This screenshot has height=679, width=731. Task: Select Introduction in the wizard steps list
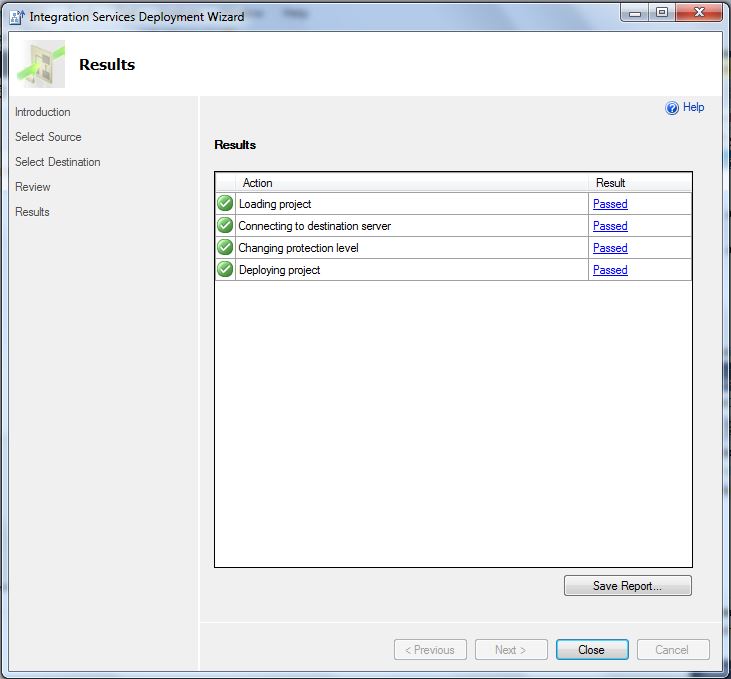point(42,112)
